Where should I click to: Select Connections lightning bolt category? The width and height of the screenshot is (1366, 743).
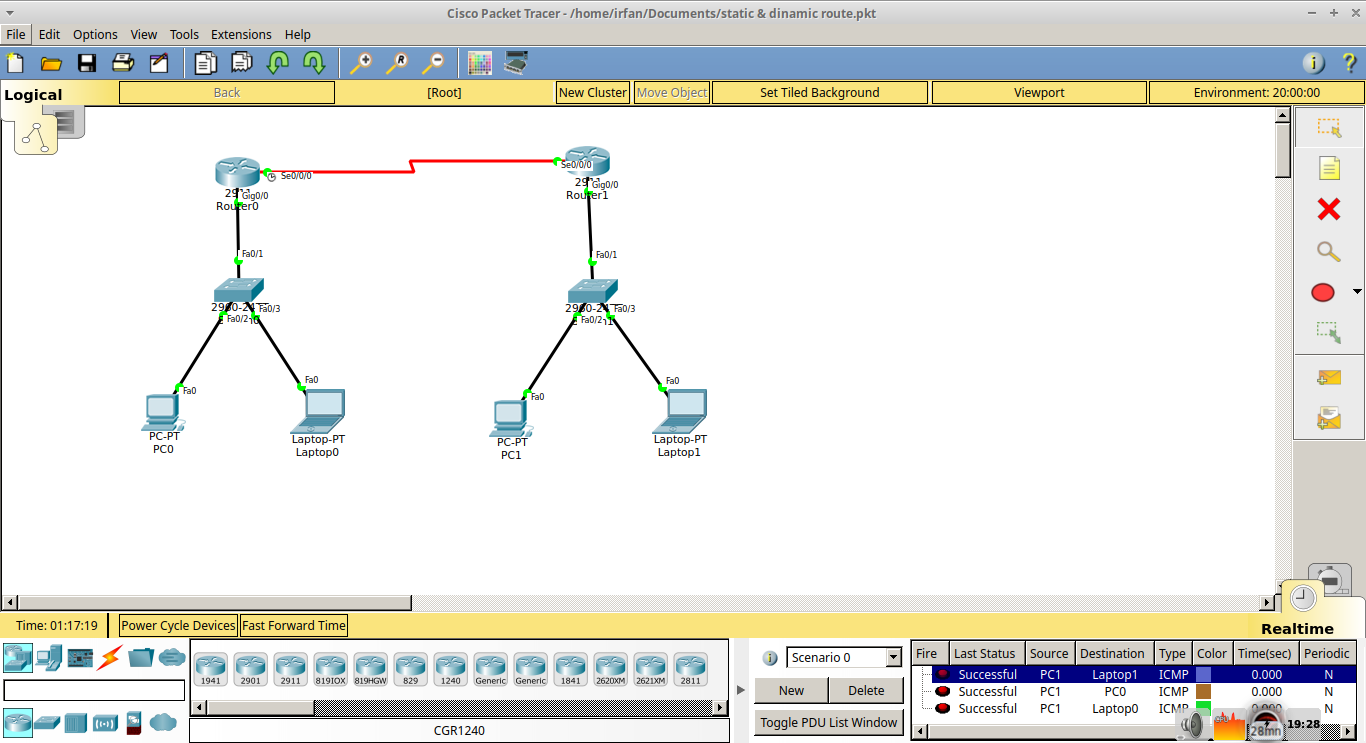point(110,657)
